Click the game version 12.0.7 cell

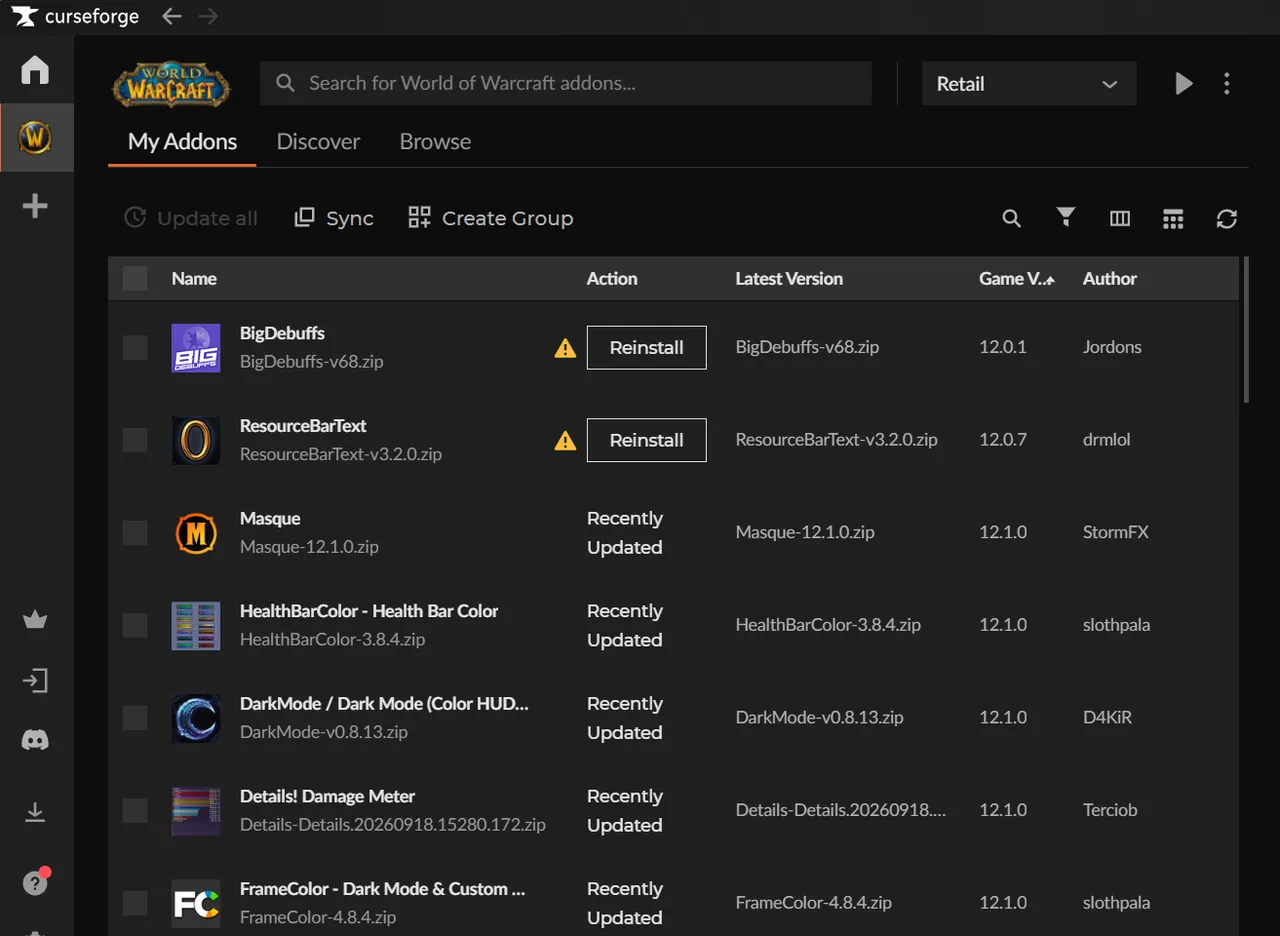click(x=1003, y=440)
